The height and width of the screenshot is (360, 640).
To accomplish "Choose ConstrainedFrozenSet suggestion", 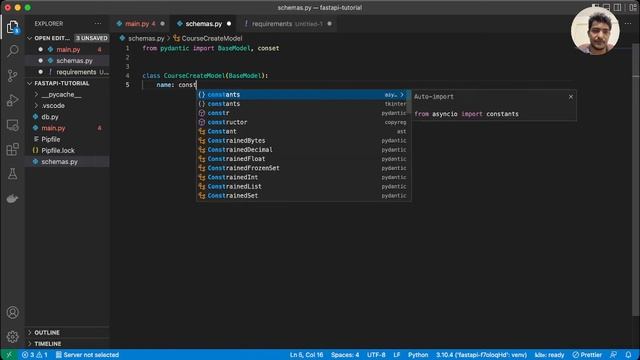I will (302, 168).
